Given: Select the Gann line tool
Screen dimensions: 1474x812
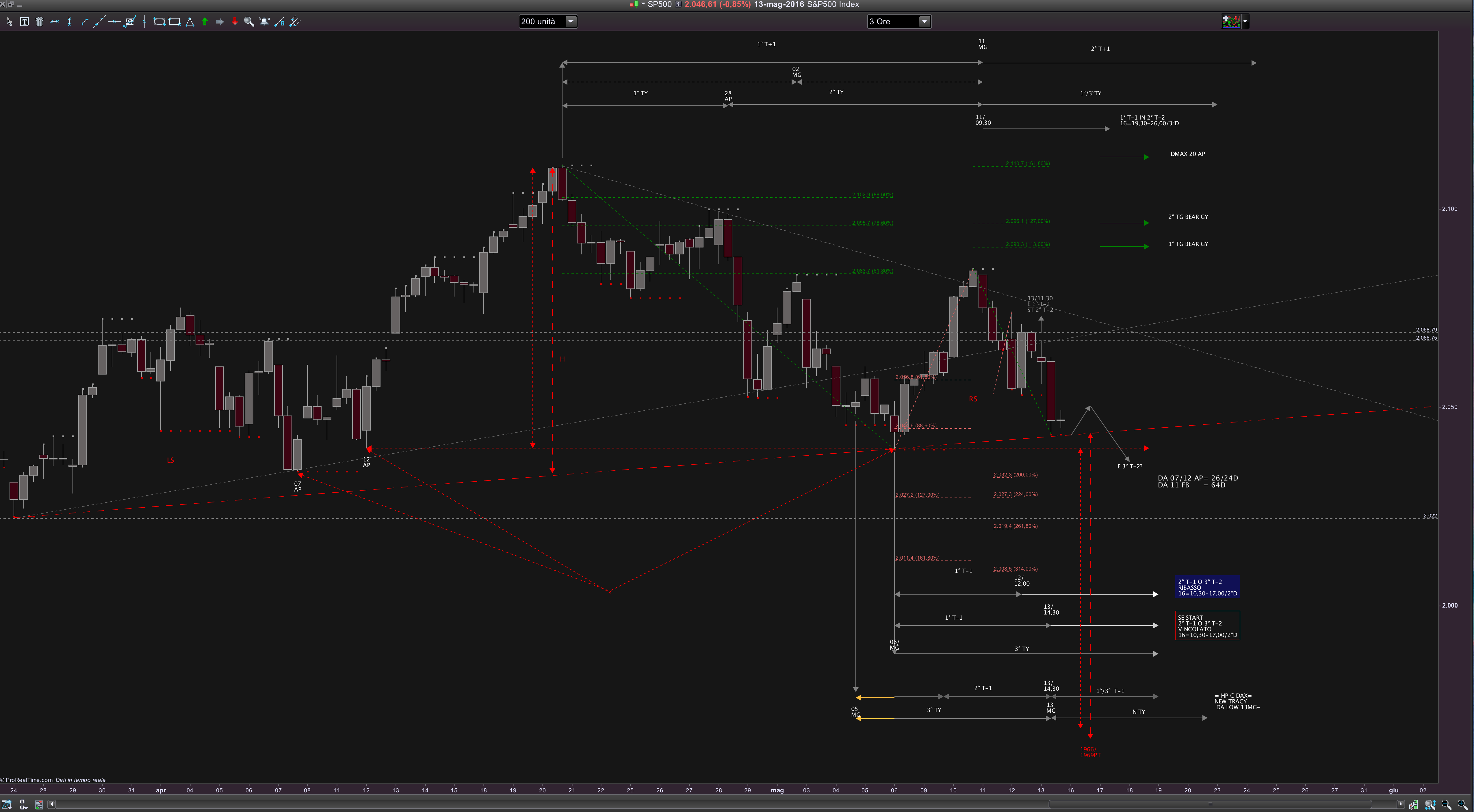Looking at the screenshot, I should (279, 22).
